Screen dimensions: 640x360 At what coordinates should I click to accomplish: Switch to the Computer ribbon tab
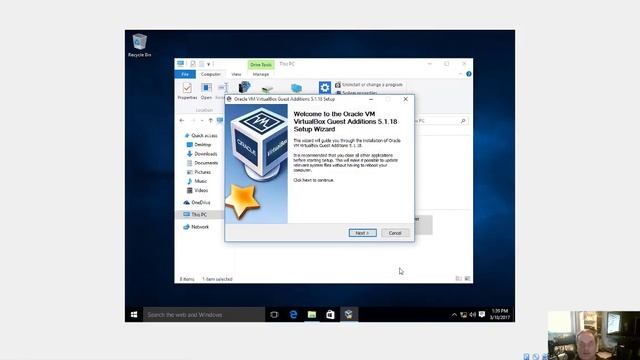pyautogui.click(x=211, y=74)
